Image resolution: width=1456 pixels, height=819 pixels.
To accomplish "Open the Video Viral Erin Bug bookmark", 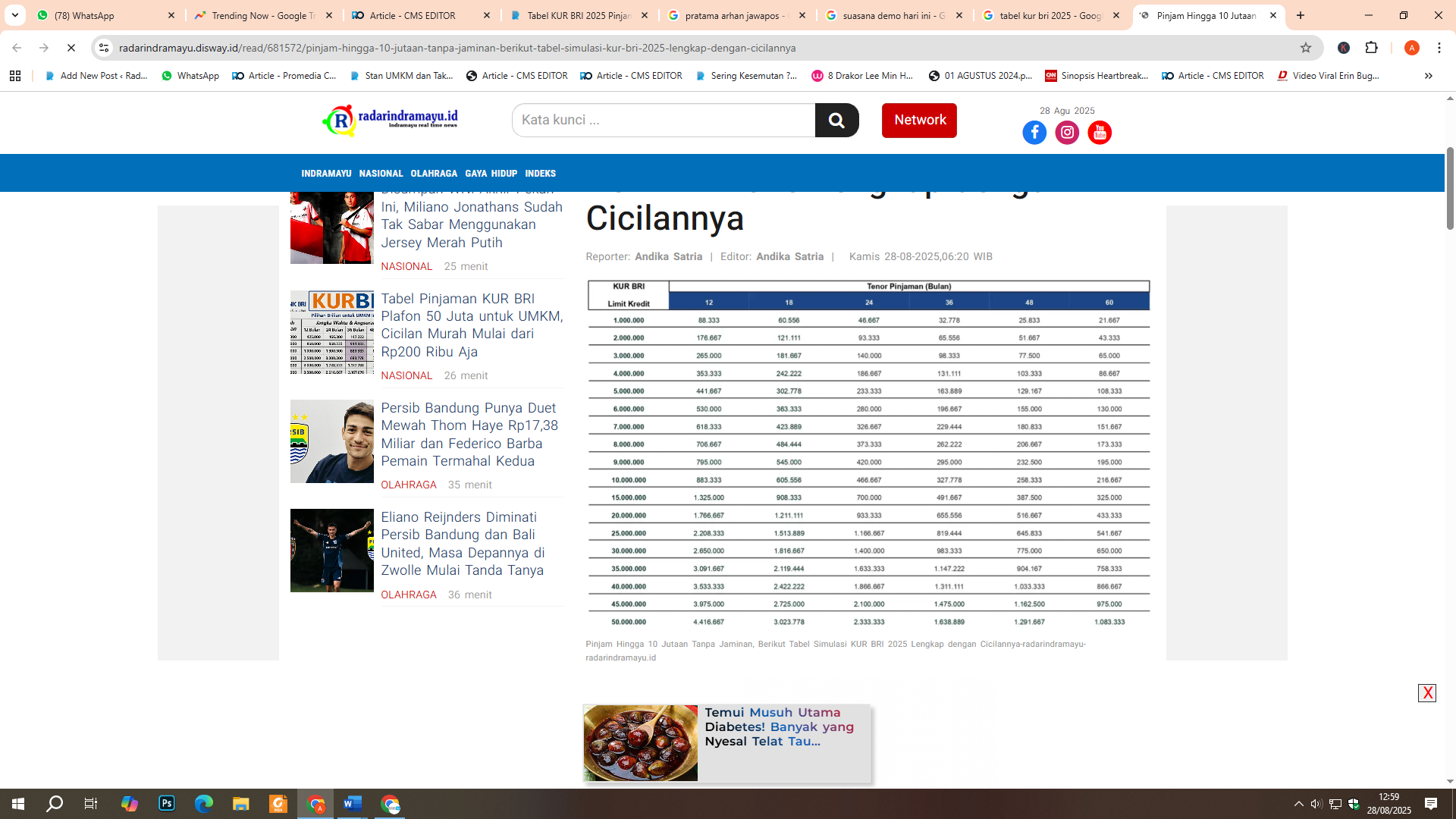I will tap(1328, 76).
